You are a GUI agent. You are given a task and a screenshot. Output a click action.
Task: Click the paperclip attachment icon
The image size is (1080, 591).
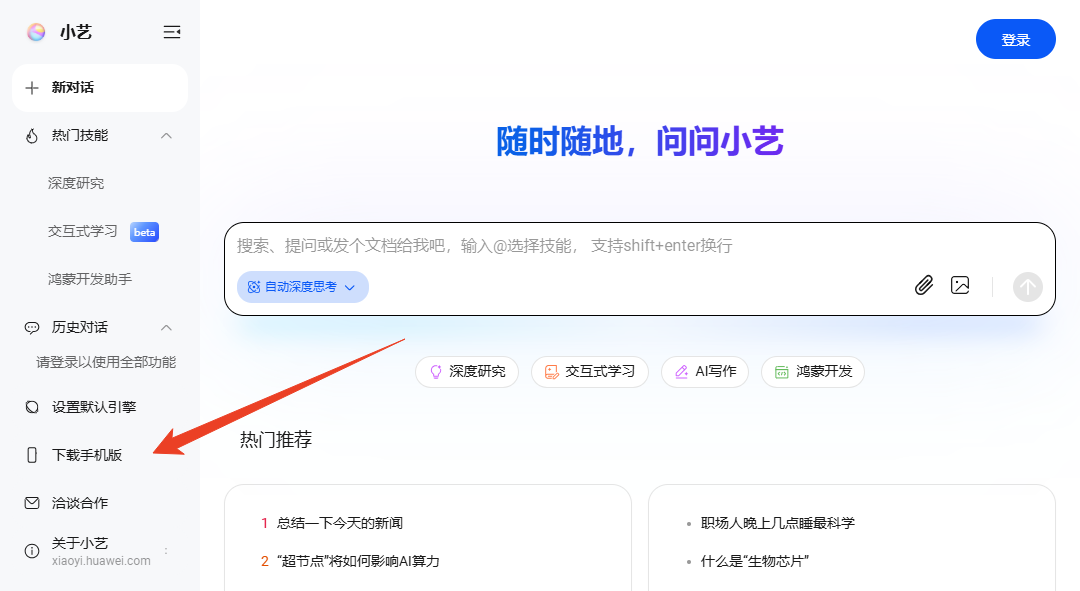point(923,285)
